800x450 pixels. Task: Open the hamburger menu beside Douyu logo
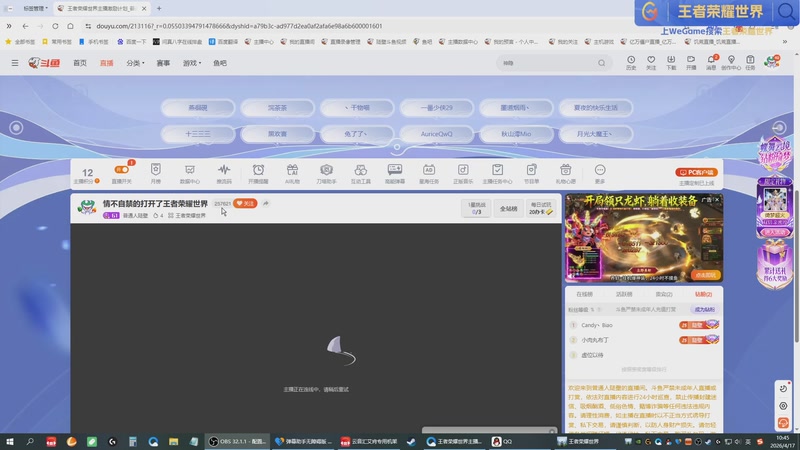pos(15,63)
